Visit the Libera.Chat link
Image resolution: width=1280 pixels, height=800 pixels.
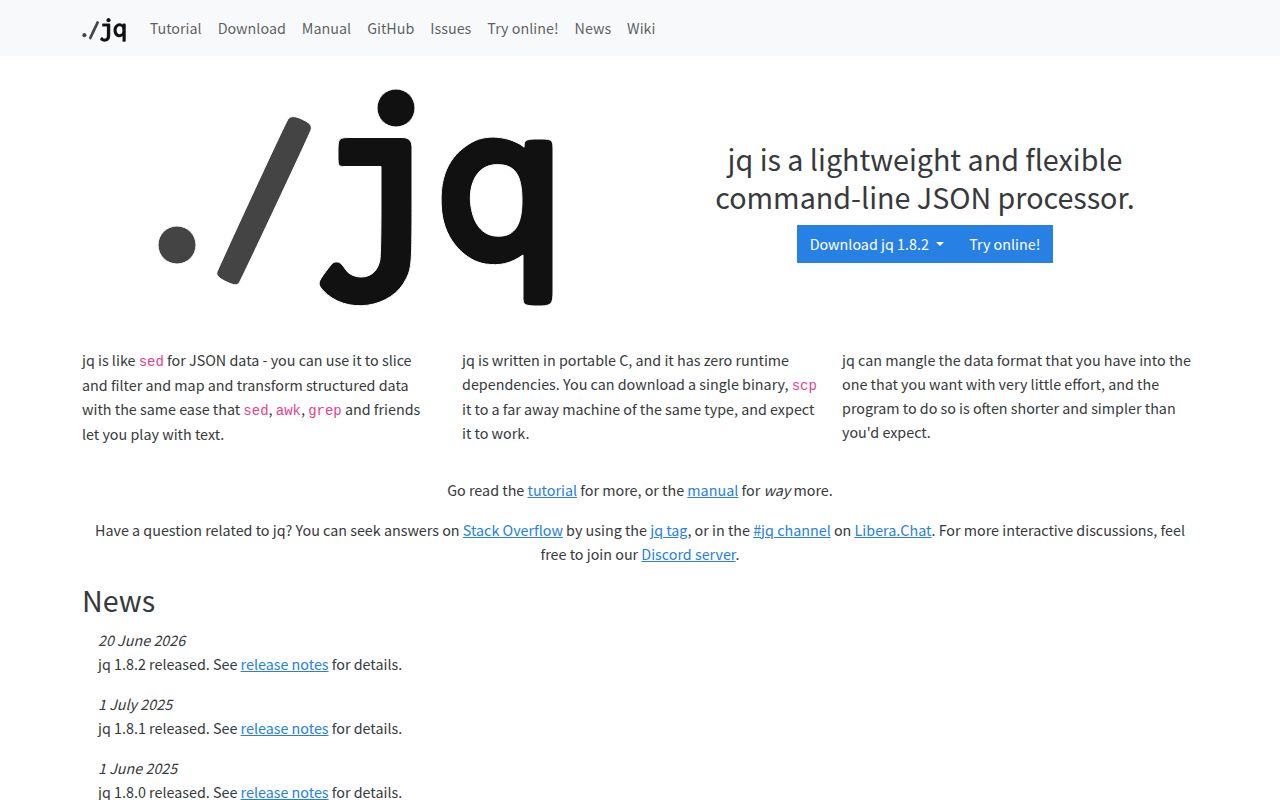[893, 531]
